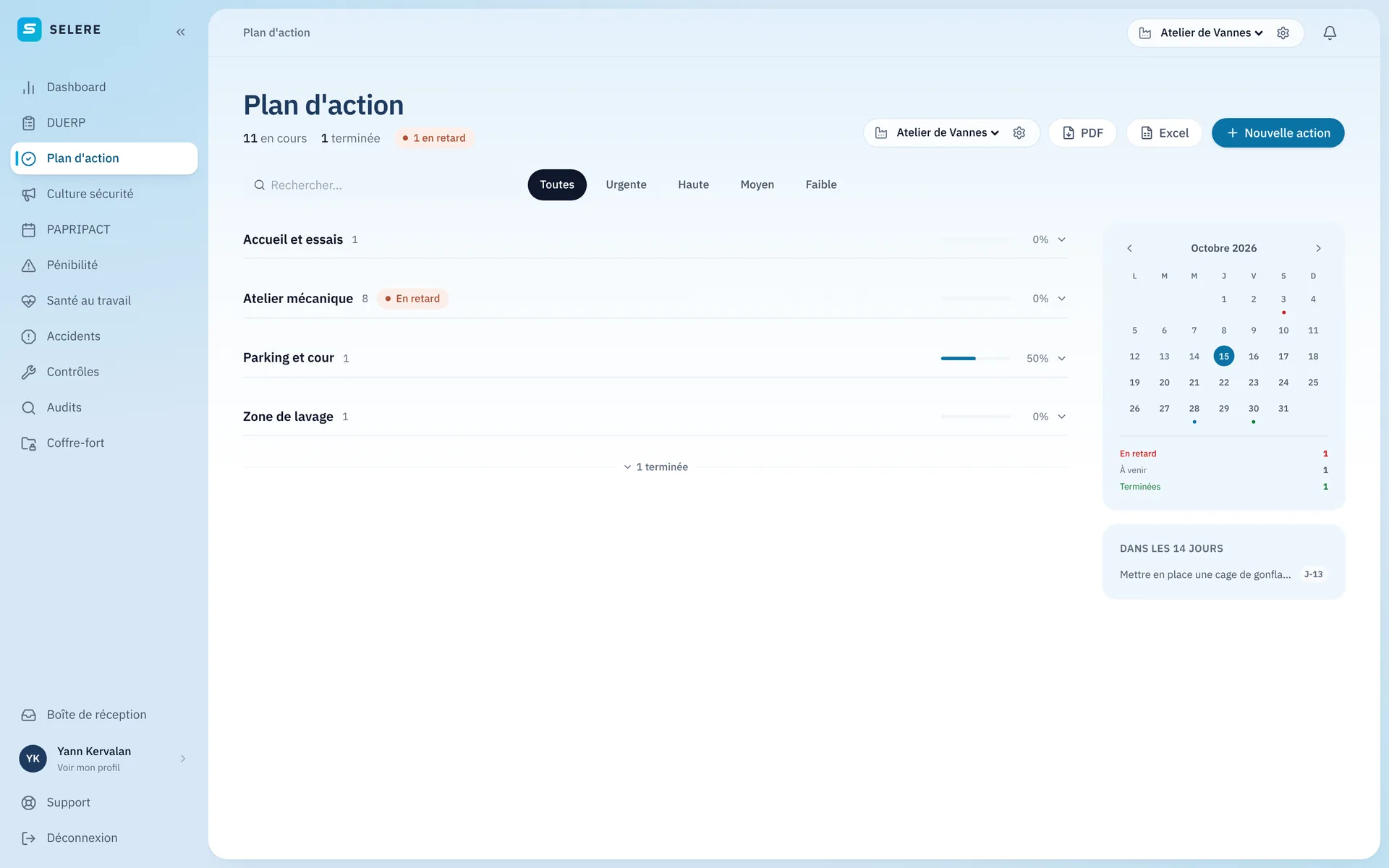Go to previous month in calendar
1389x868 pixels.
pyautogui.click(x=1129, y=248)
